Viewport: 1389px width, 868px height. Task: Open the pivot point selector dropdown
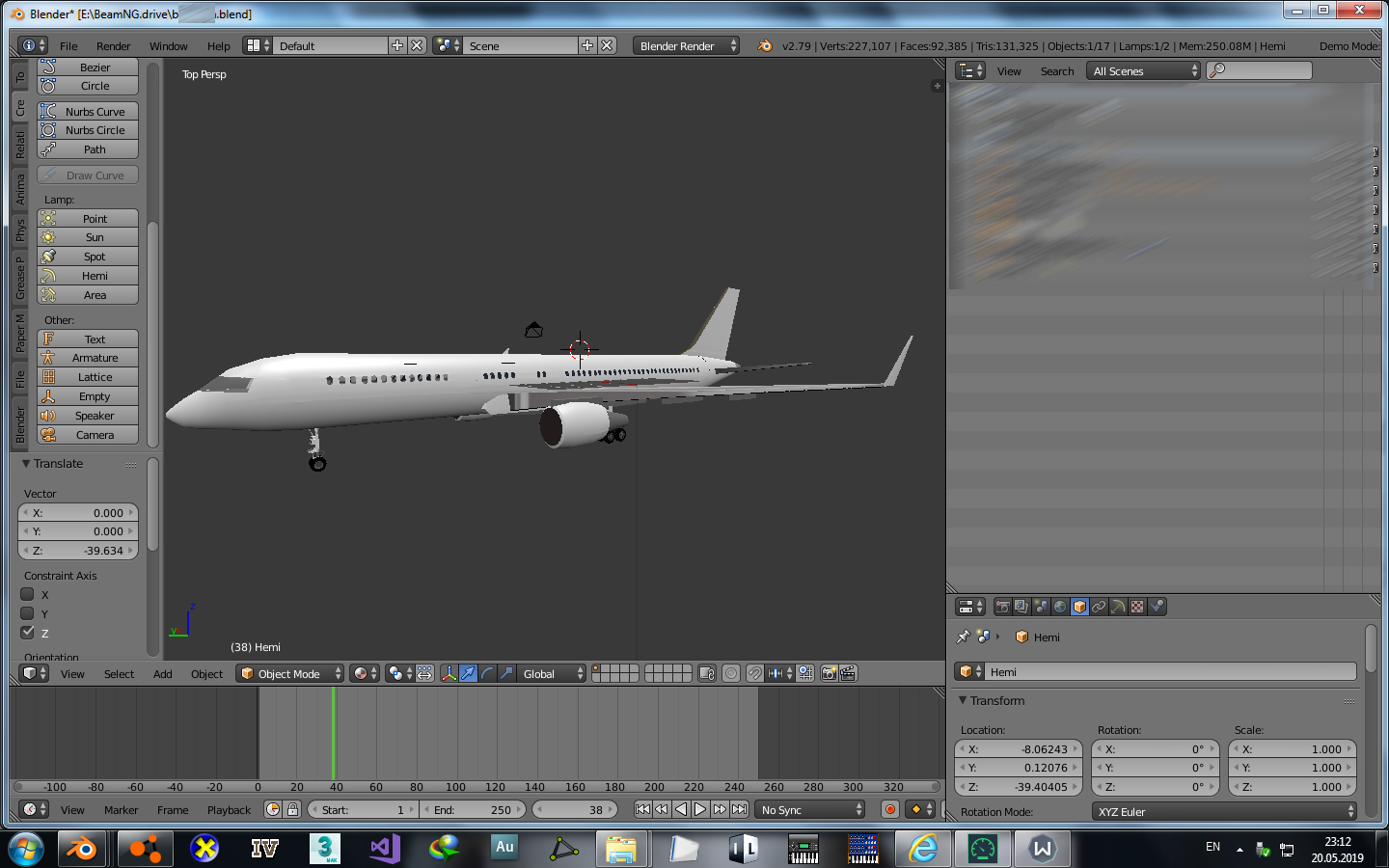pyautogui.click(x=398, y=673)
